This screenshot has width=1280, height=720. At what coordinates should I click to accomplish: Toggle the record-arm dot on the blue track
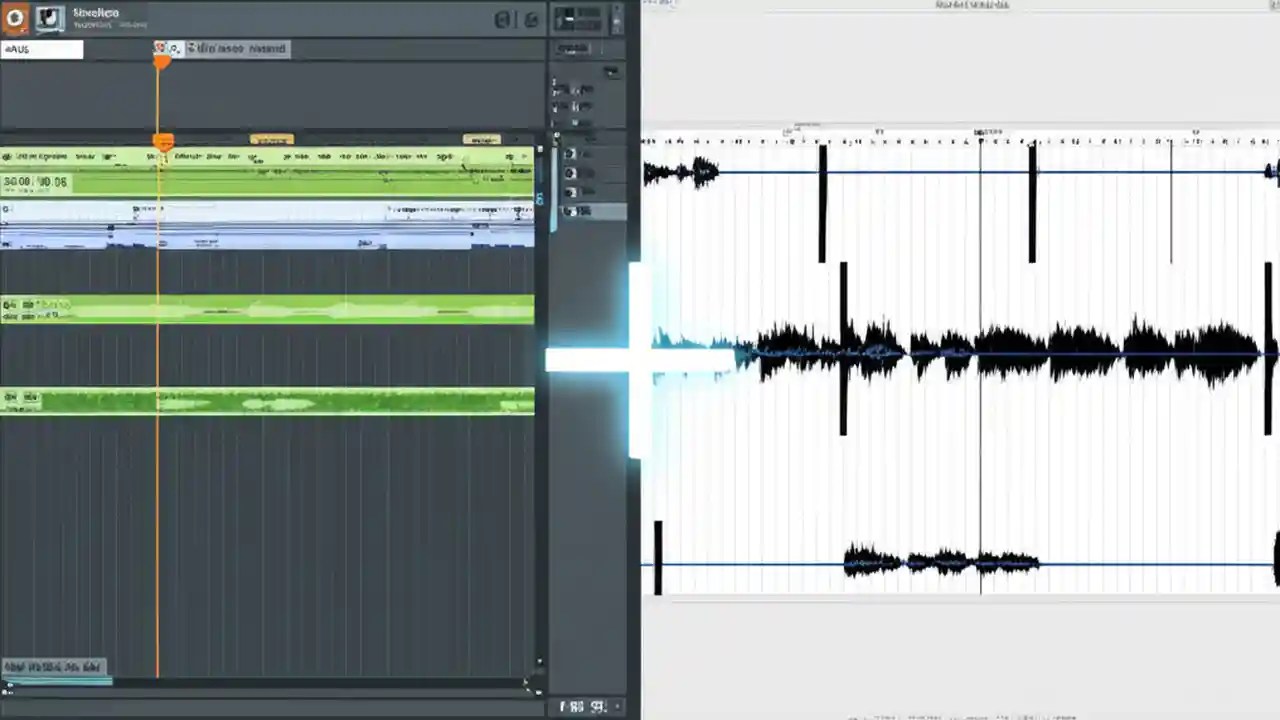(x=6, y=208)
